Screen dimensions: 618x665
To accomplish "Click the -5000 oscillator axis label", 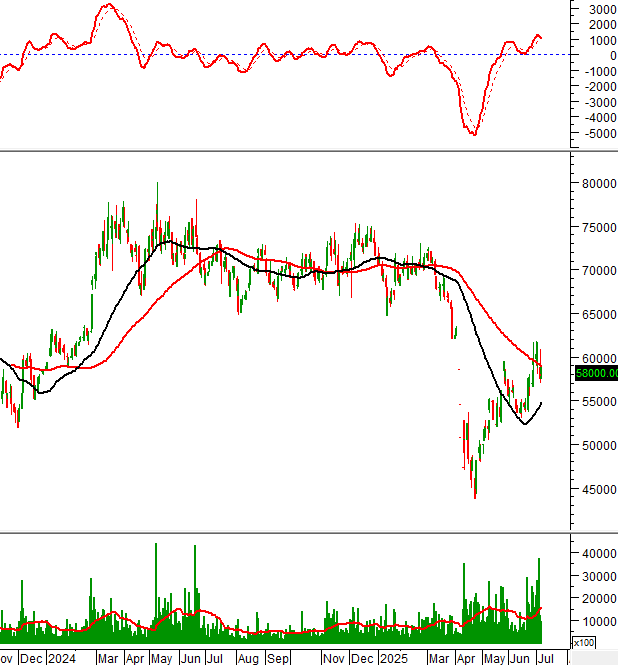I will pyautogui.click(x=601, y=134).
